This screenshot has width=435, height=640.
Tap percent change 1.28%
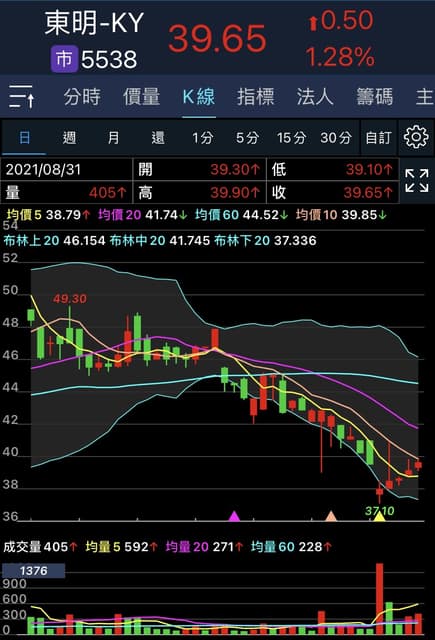click(x=340, y=57)
